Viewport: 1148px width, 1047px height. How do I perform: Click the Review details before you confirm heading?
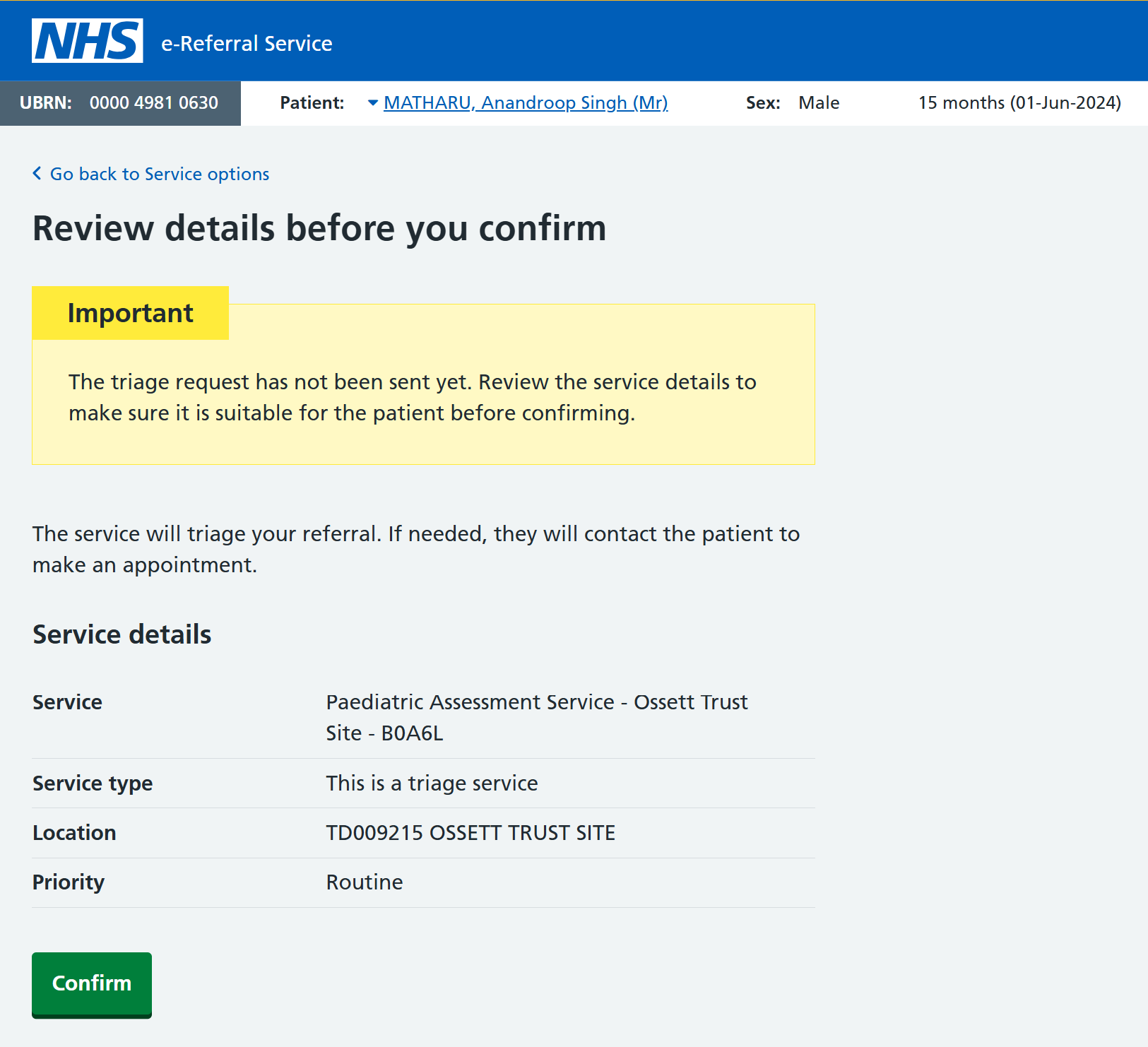319,228
